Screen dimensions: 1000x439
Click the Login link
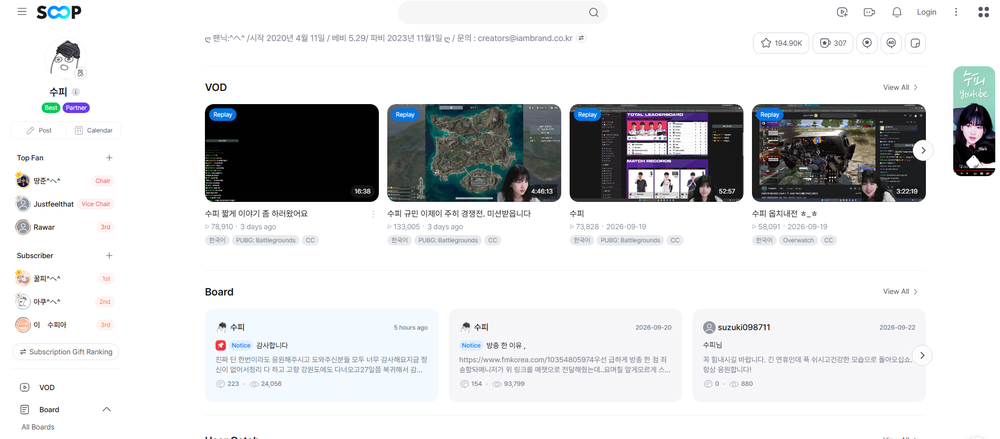click(x=927, y=12)
